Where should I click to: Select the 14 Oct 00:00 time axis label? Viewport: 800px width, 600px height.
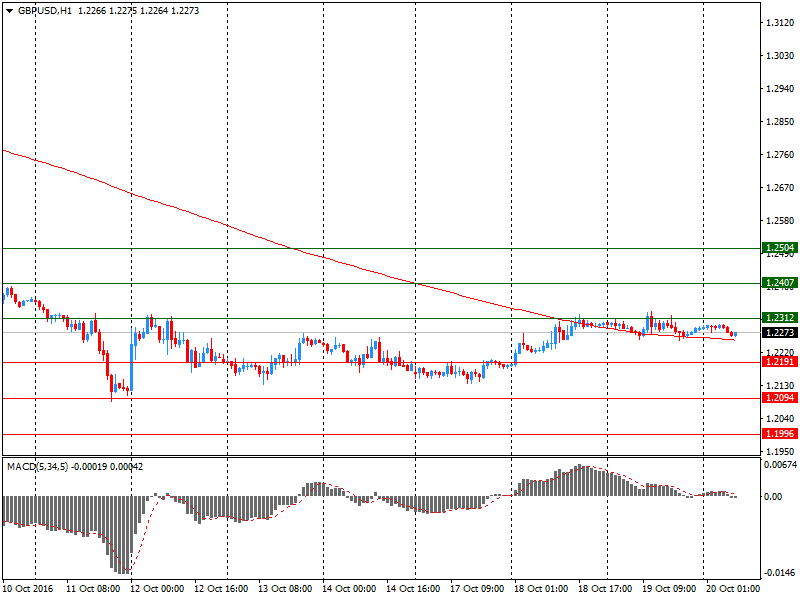pos(349,589)
